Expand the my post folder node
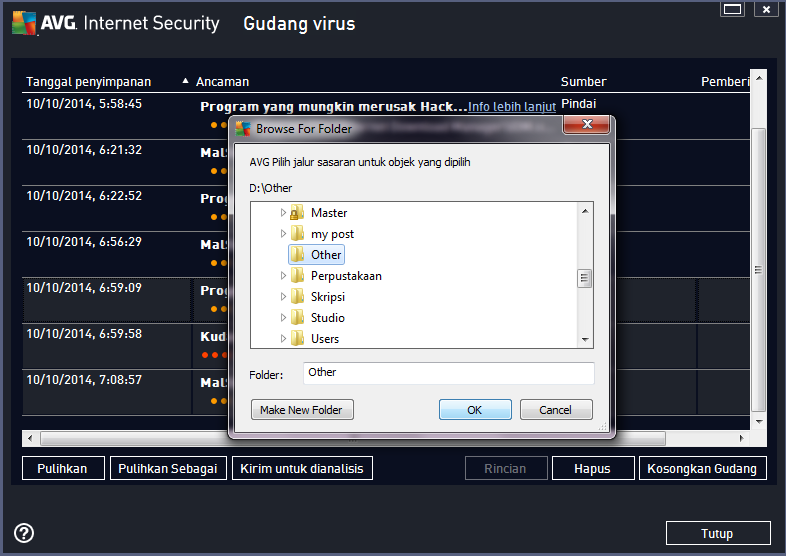 click(x=283, y=234)
